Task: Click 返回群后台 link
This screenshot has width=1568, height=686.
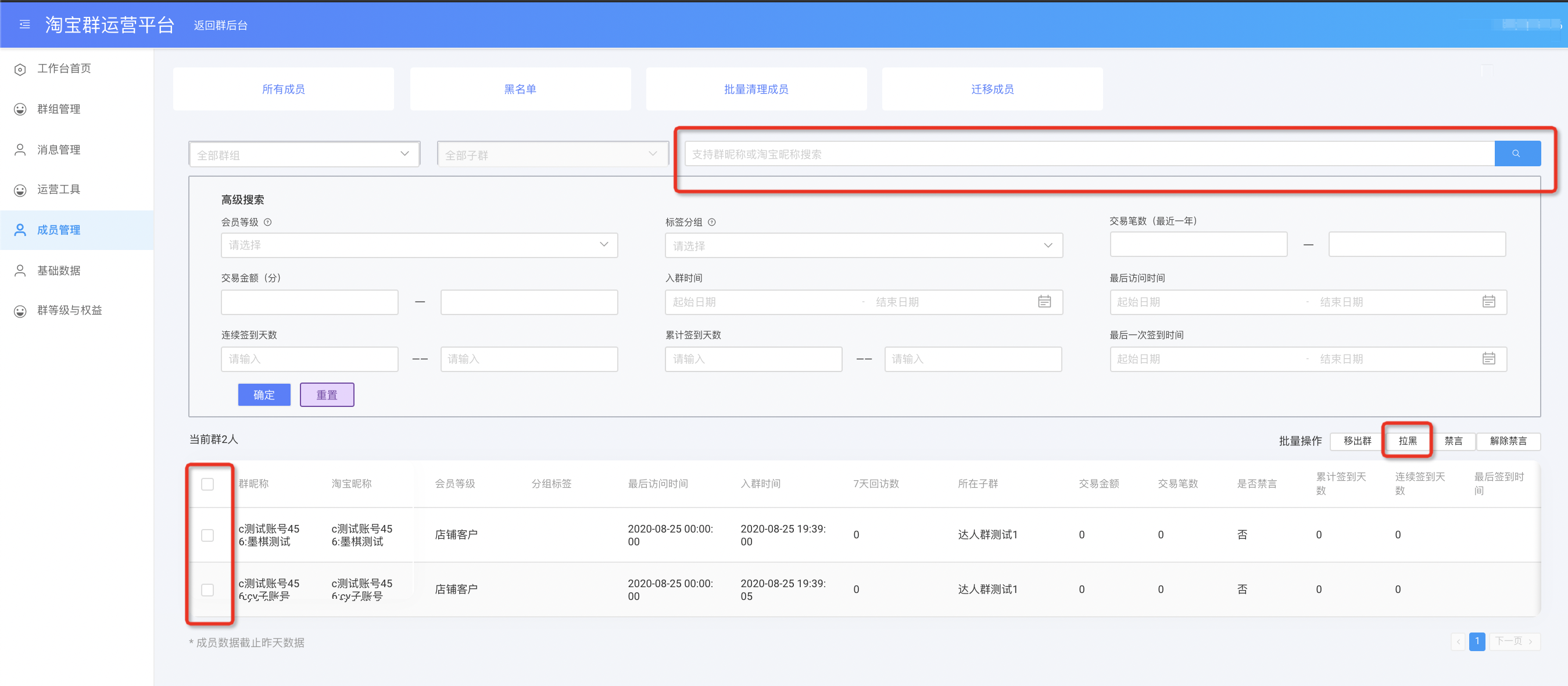Action: point(220,26)
